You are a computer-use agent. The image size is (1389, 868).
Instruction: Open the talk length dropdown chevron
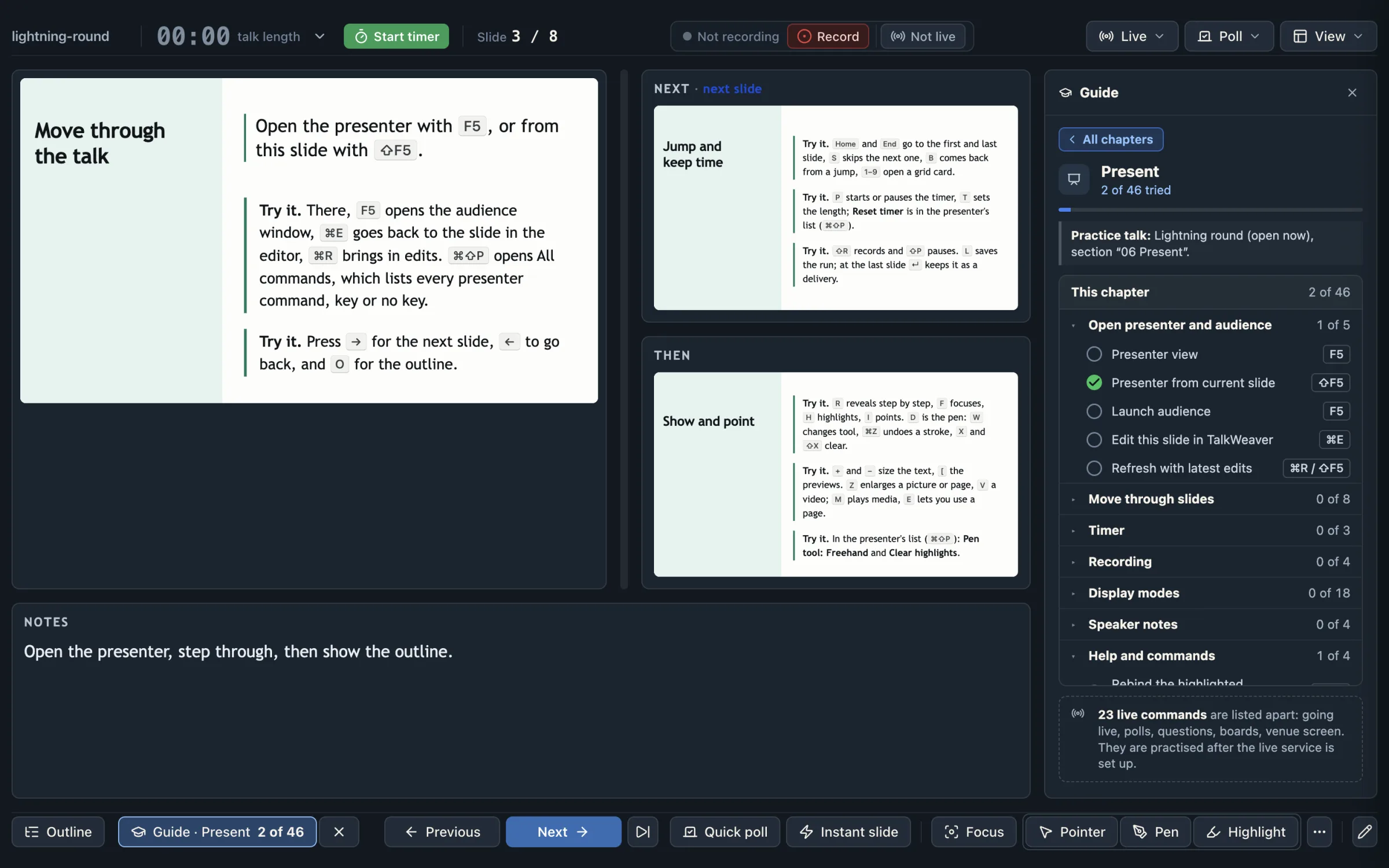tap(319, 36)
